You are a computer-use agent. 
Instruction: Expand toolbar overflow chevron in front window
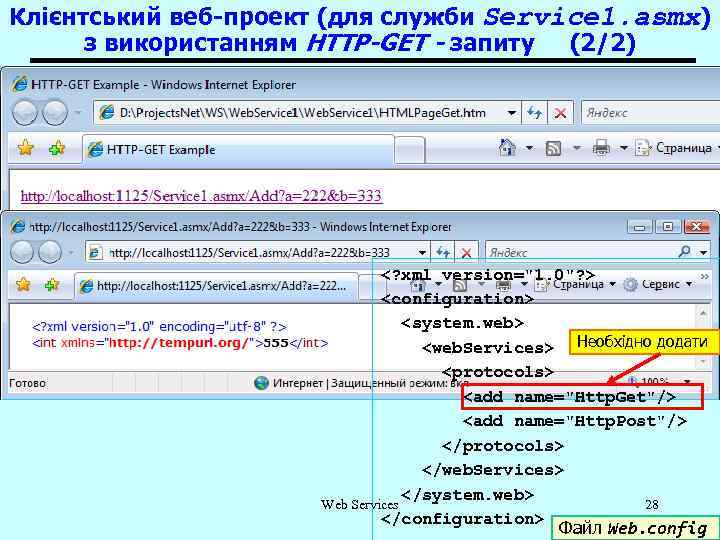(x=704, y=276)
